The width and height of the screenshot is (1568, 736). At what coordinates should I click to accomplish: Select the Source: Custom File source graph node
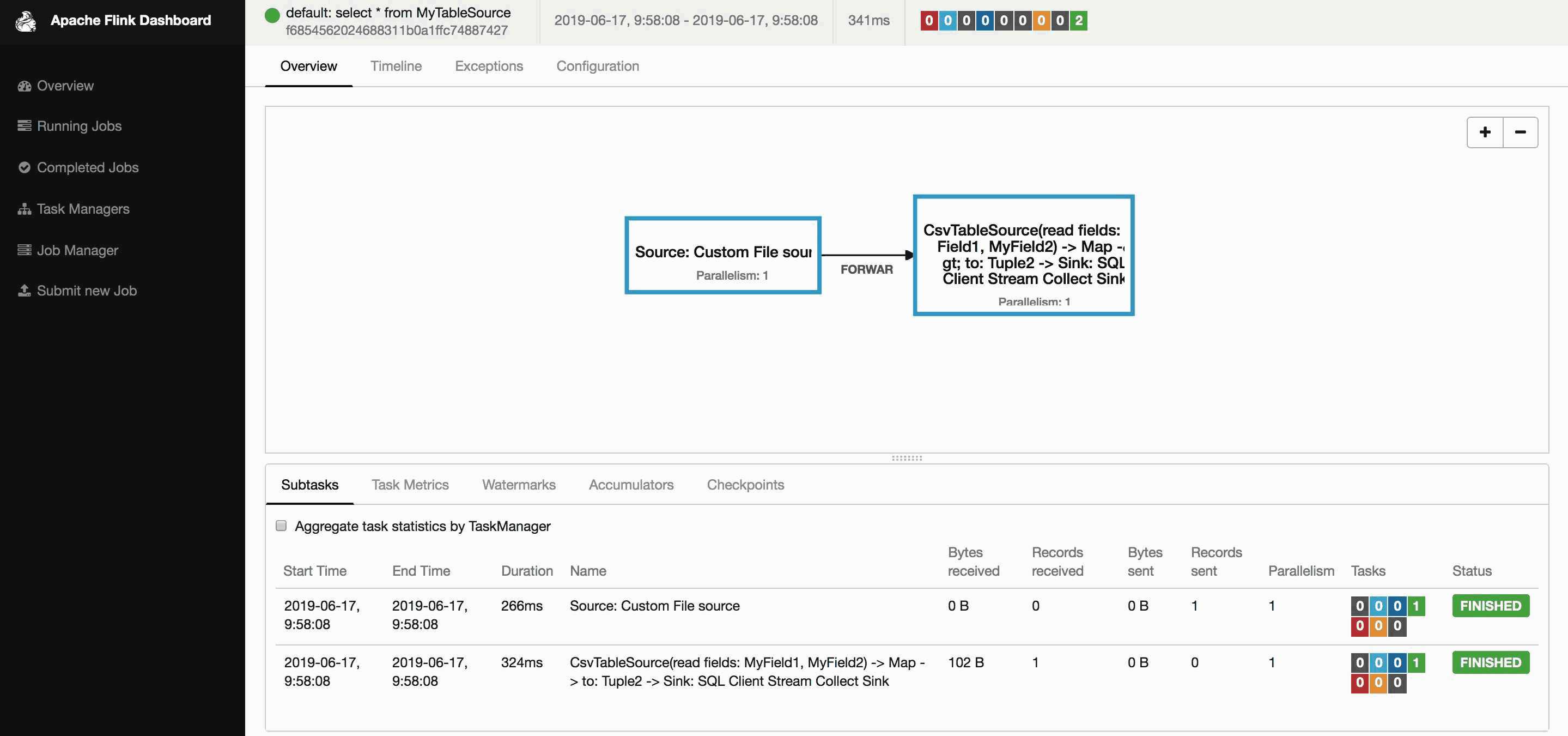coord(723,255)
